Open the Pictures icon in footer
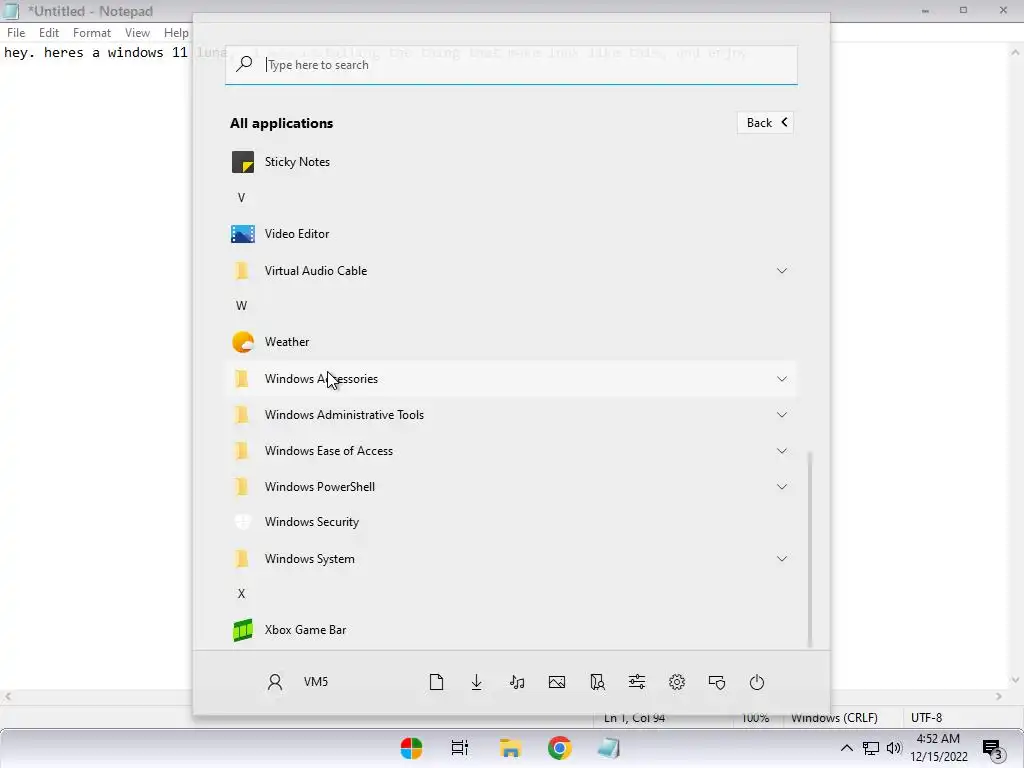 coord(557,682)
